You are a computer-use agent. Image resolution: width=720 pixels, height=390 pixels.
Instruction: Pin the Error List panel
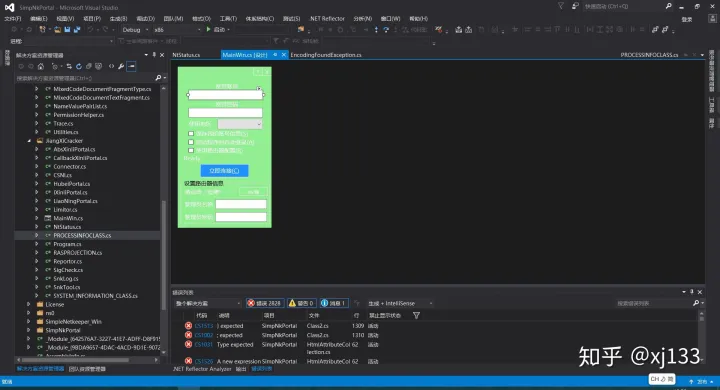point(692,292)
